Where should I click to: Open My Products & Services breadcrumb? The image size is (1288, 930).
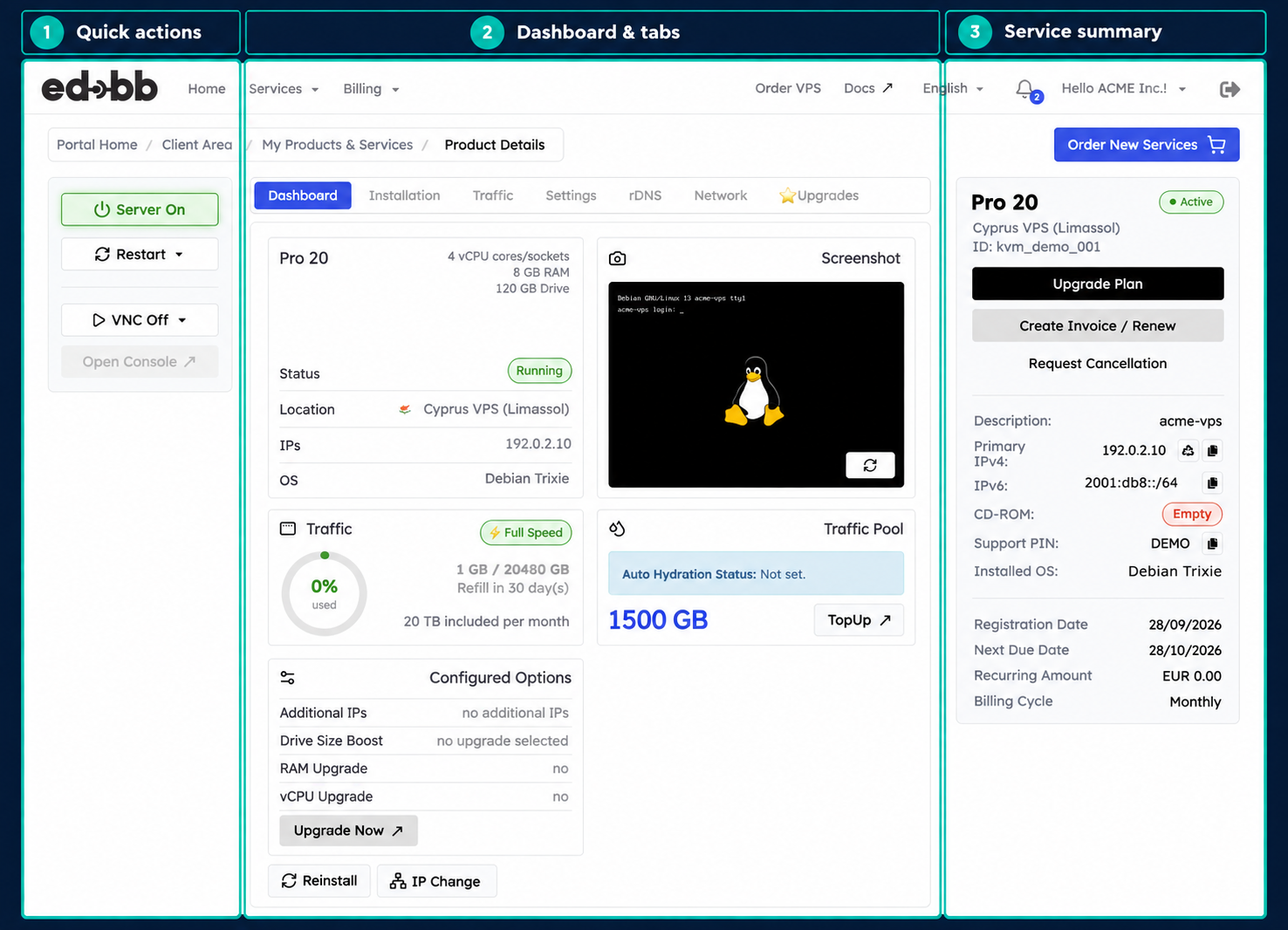(338, 145)
